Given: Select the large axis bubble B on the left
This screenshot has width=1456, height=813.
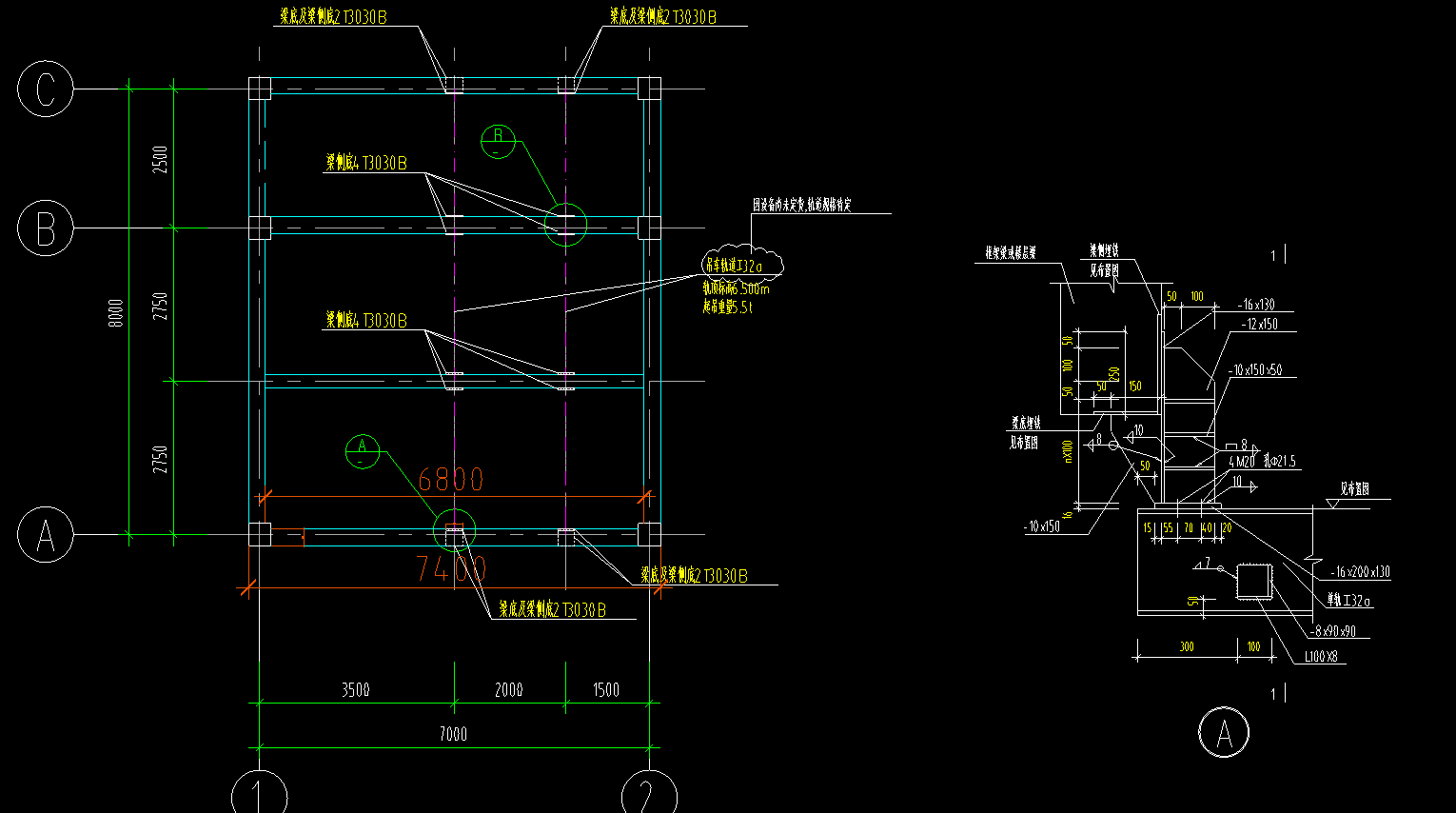Looking at the screenshot, I should [46, 228].
